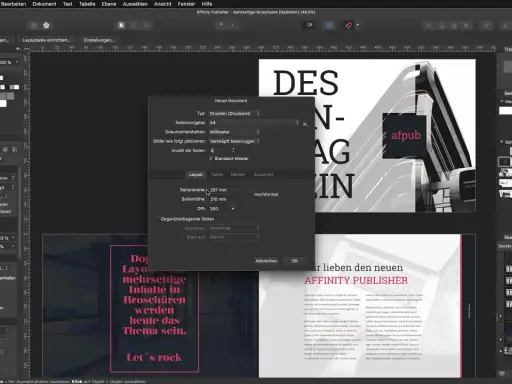
Task: Toggle the Standard-Master checkbox
Action: 211,158
